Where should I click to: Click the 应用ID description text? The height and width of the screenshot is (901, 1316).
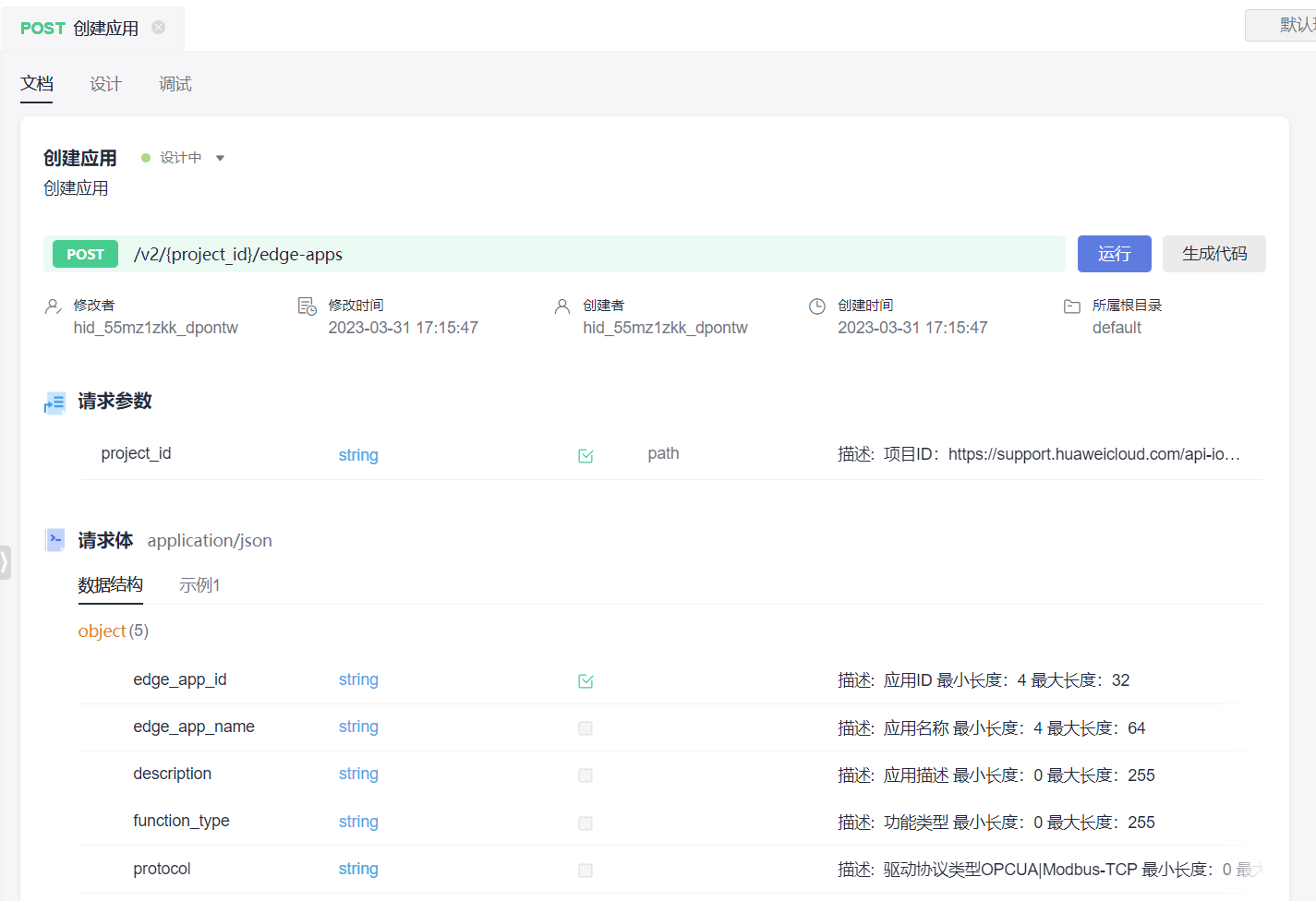[984, 680]
